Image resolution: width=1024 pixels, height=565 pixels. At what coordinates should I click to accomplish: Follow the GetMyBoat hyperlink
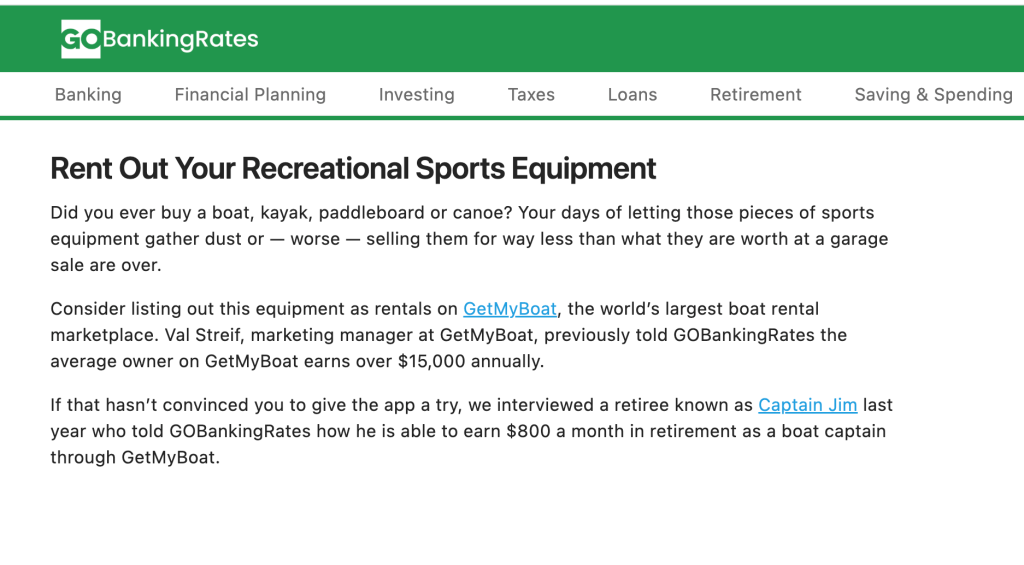click(510, 309)
